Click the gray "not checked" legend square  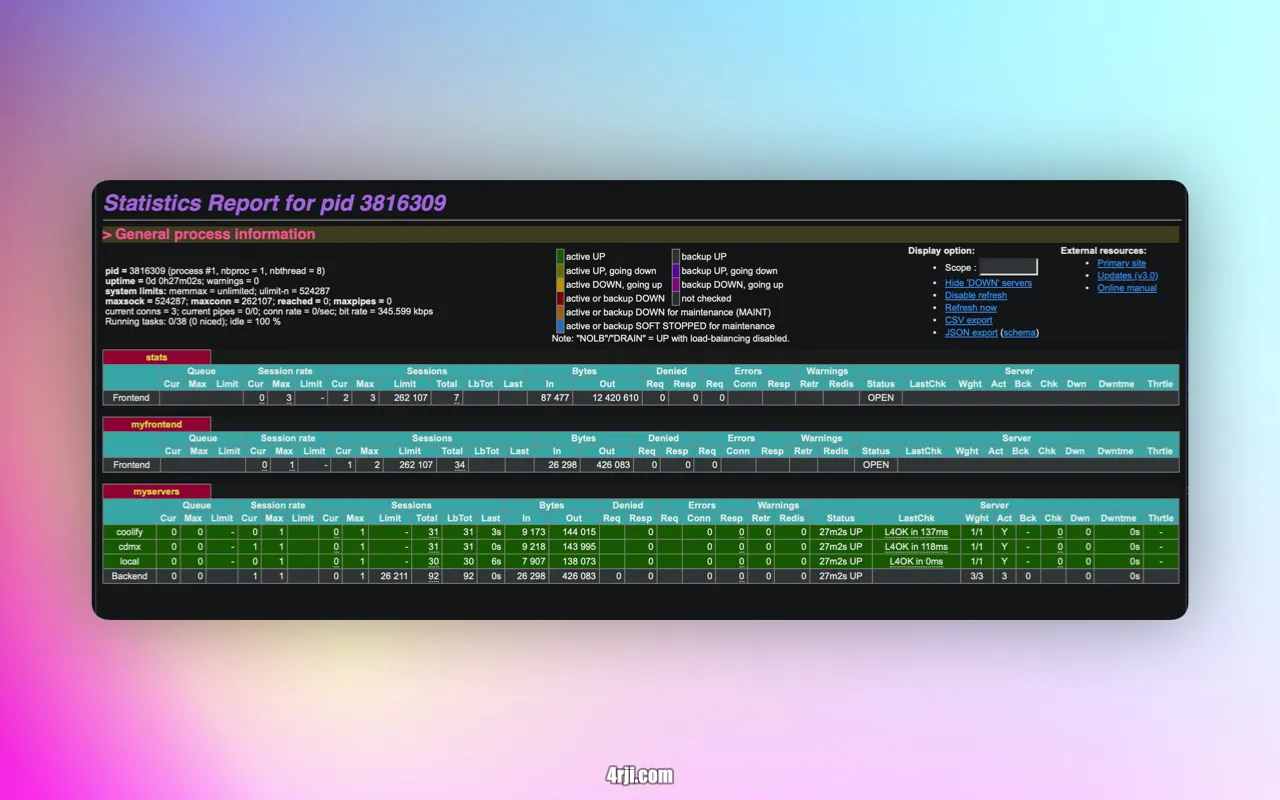677,298
